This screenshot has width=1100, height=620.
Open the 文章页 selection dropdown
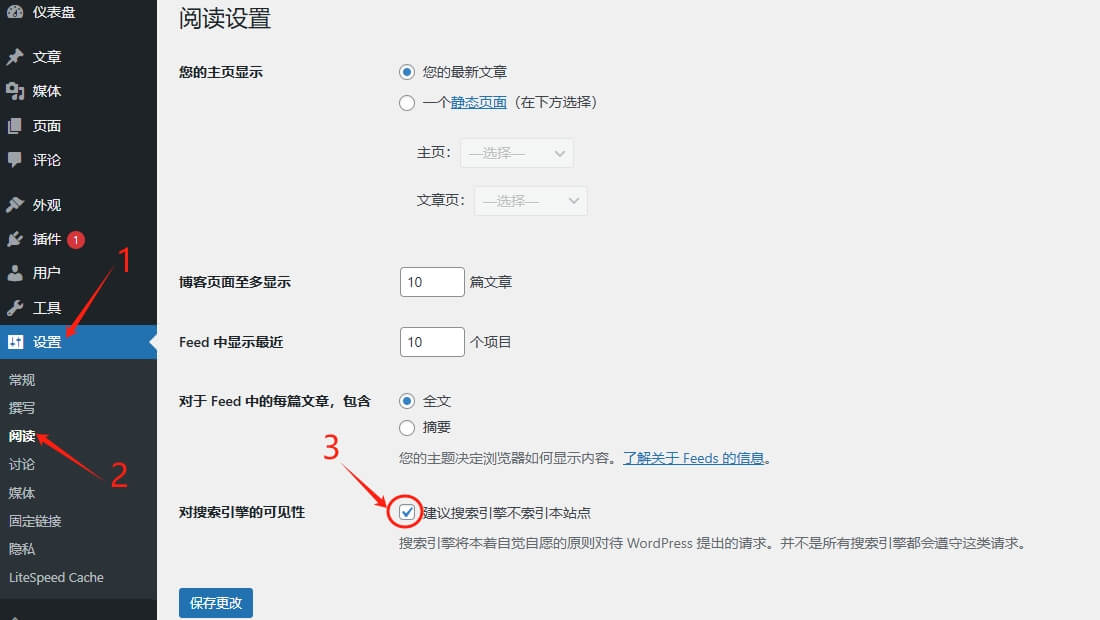pyautogui.click(x=530, y=200)
